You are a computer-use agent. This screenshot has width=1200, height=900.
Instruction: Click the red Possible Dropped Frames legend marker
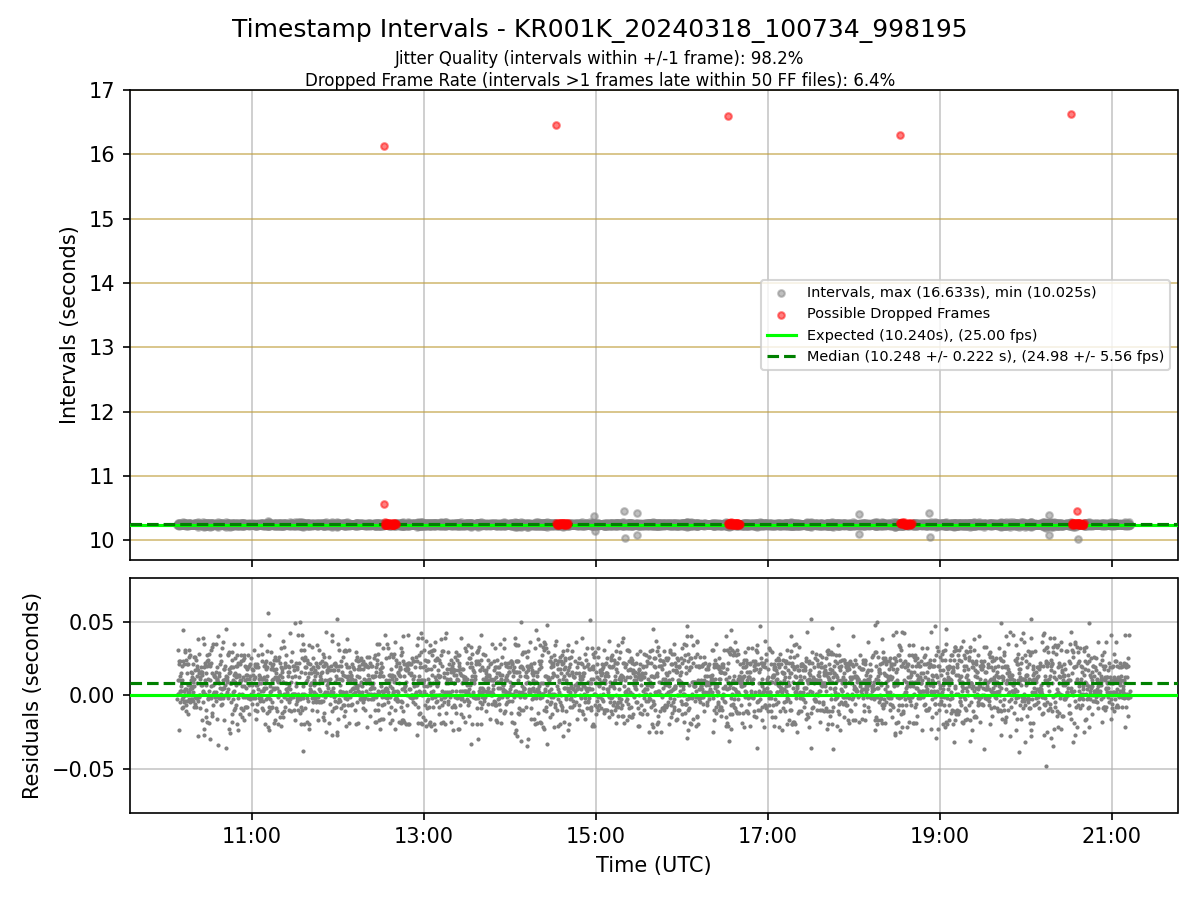[x=782, y=313]
